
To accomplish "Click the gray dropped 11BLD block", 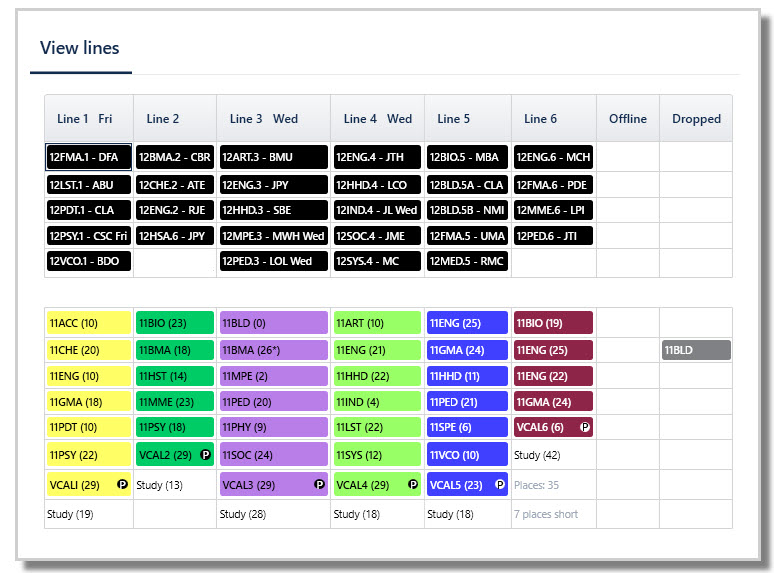I will click(x=696, y=350).
